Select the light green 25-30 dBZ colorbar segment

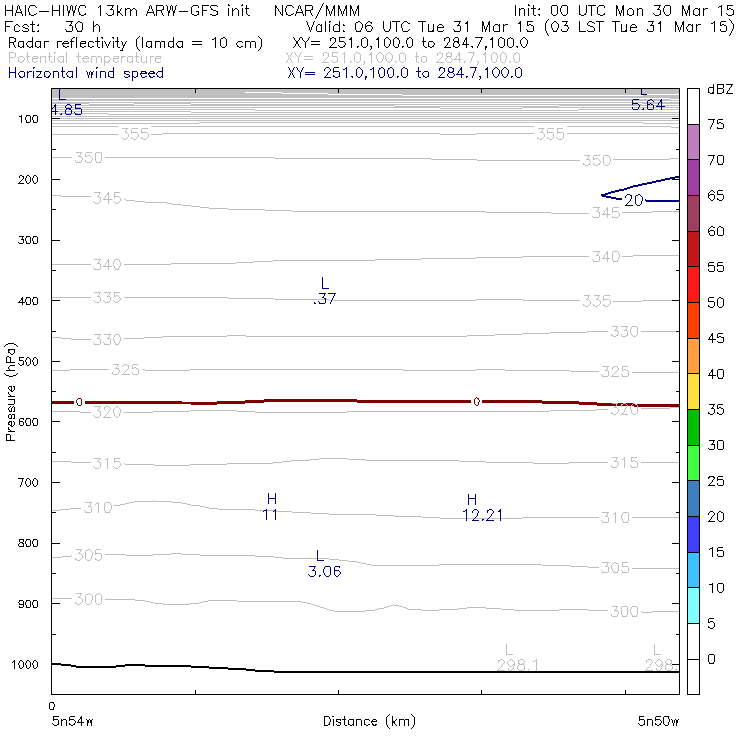point(693,462)
